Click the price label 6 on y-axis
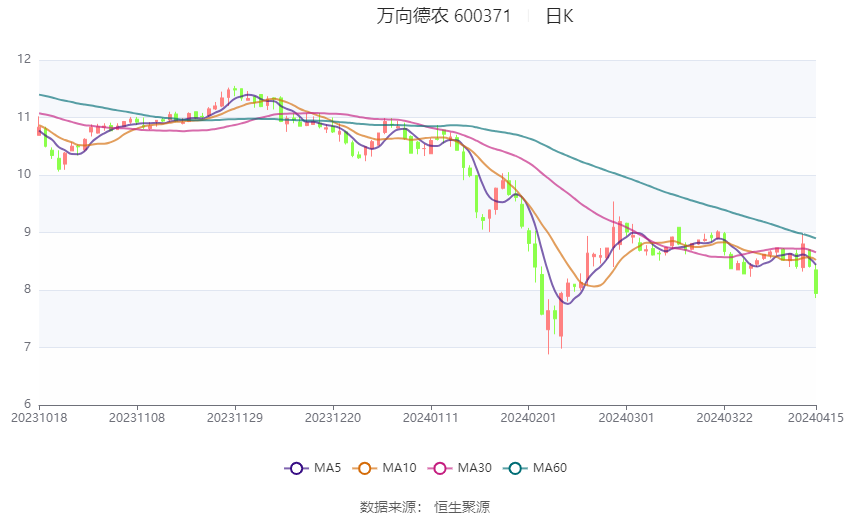Screen dimensions: 850x517 click(27, 404)
